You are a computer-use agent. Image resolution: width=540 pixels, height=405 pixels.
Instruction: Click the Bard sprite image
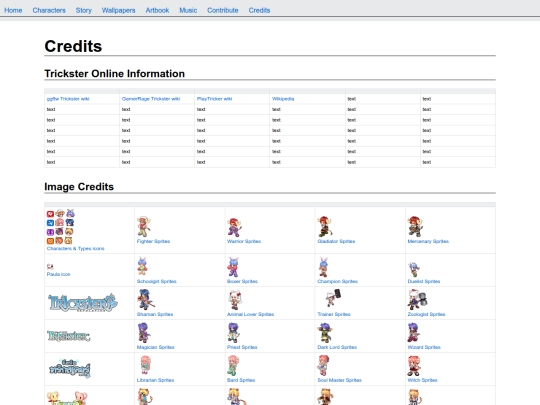click(x=233, y=365)
